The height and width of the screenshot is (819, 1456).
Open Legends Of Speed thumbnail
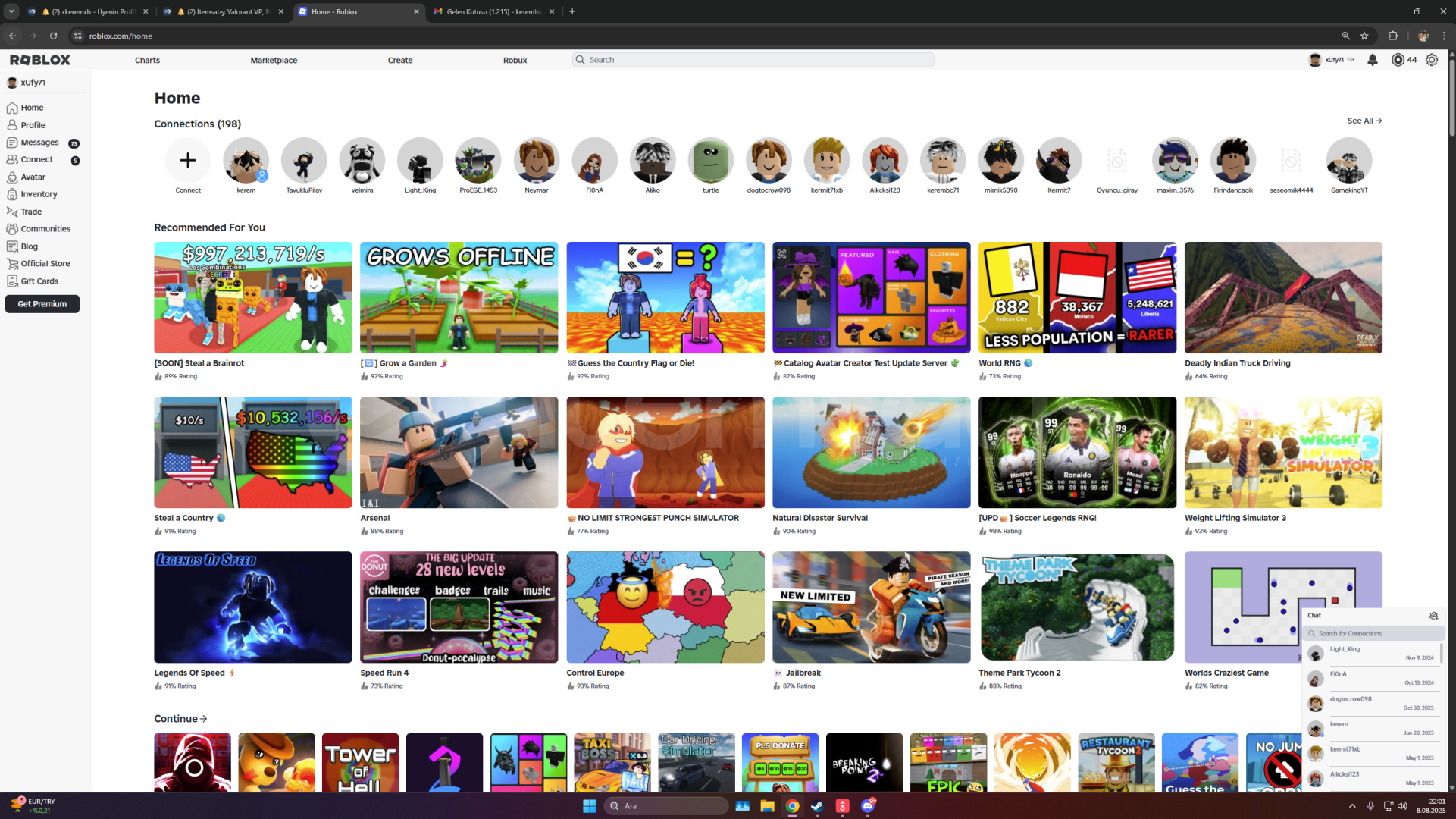click(x=253, y=607)
